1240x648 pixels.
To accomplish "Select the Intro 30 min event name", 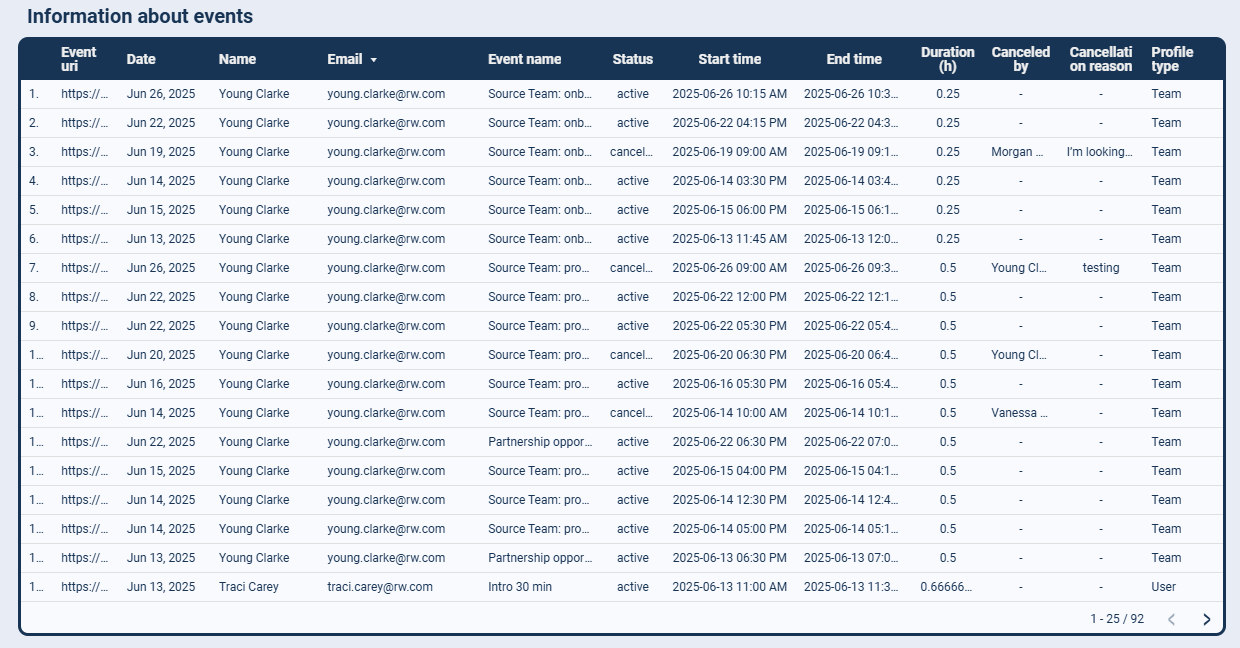I will pos(519,587).
